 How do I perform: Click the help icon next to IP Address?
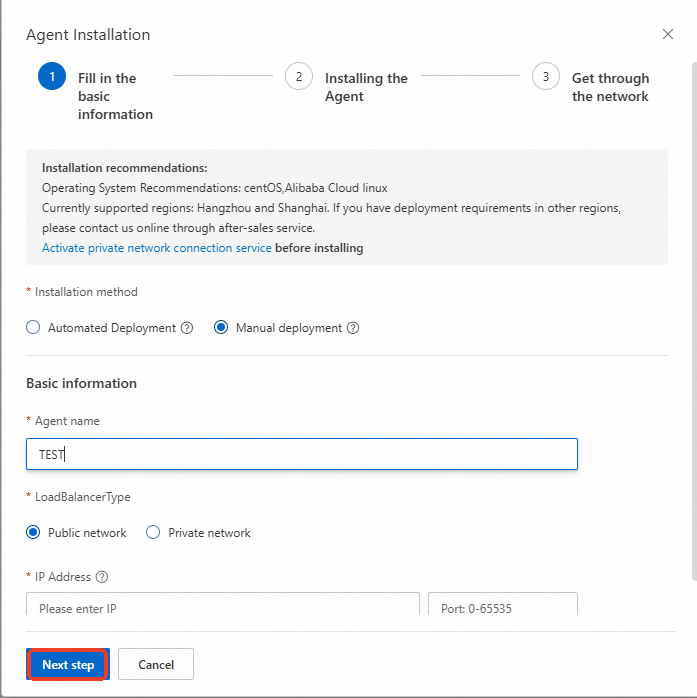point(102,577)
